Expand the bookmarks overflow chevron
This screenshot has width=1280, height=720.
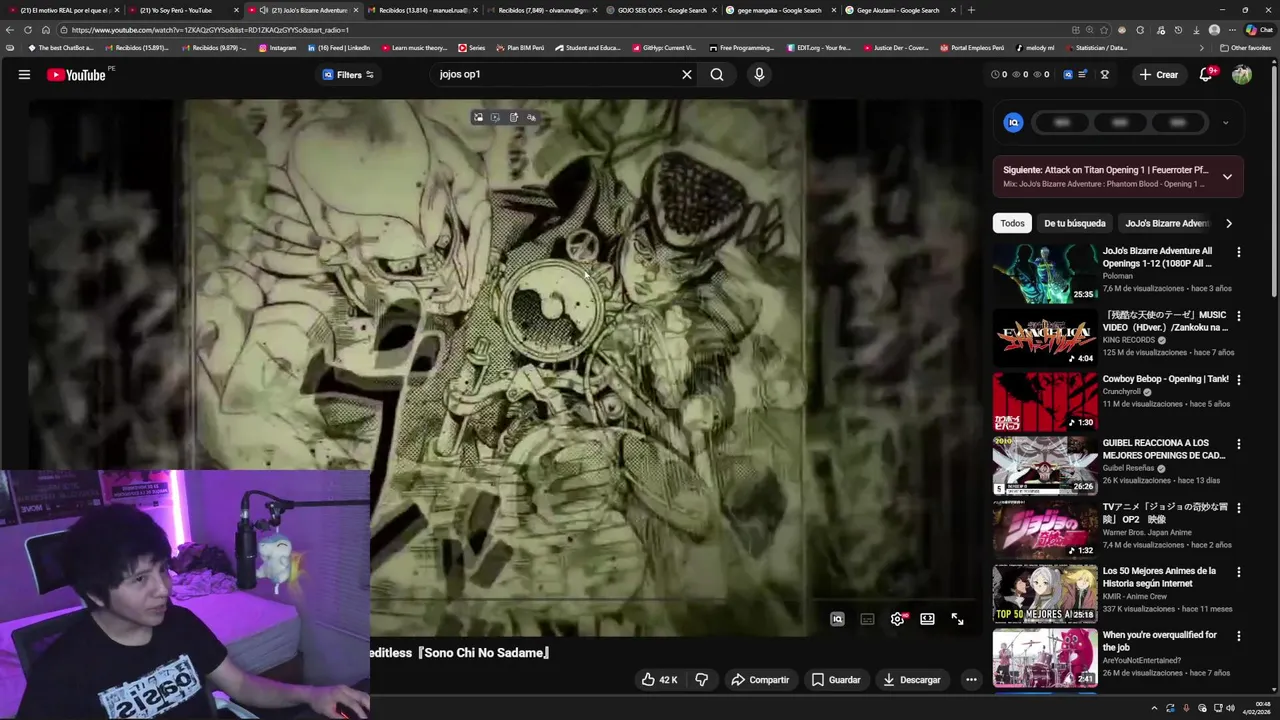coord(1202,47)
